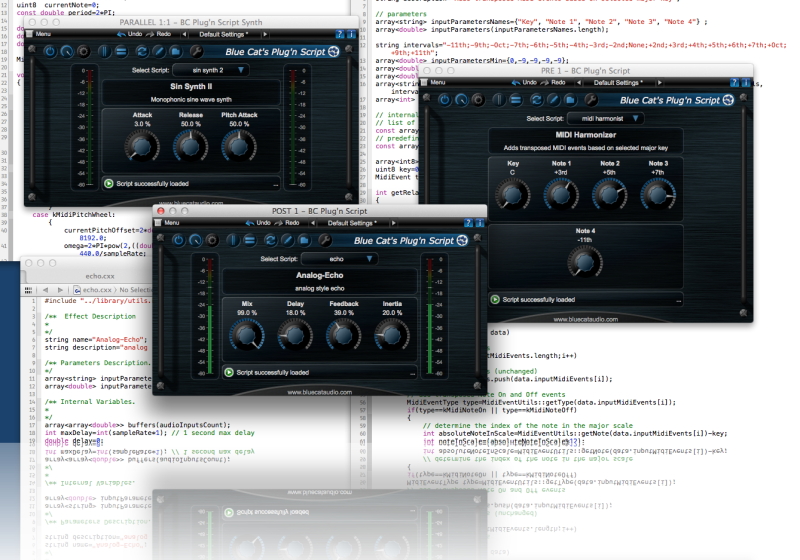
Task: Open the echo Select Script dropdown
Action: tap(339, 259)
